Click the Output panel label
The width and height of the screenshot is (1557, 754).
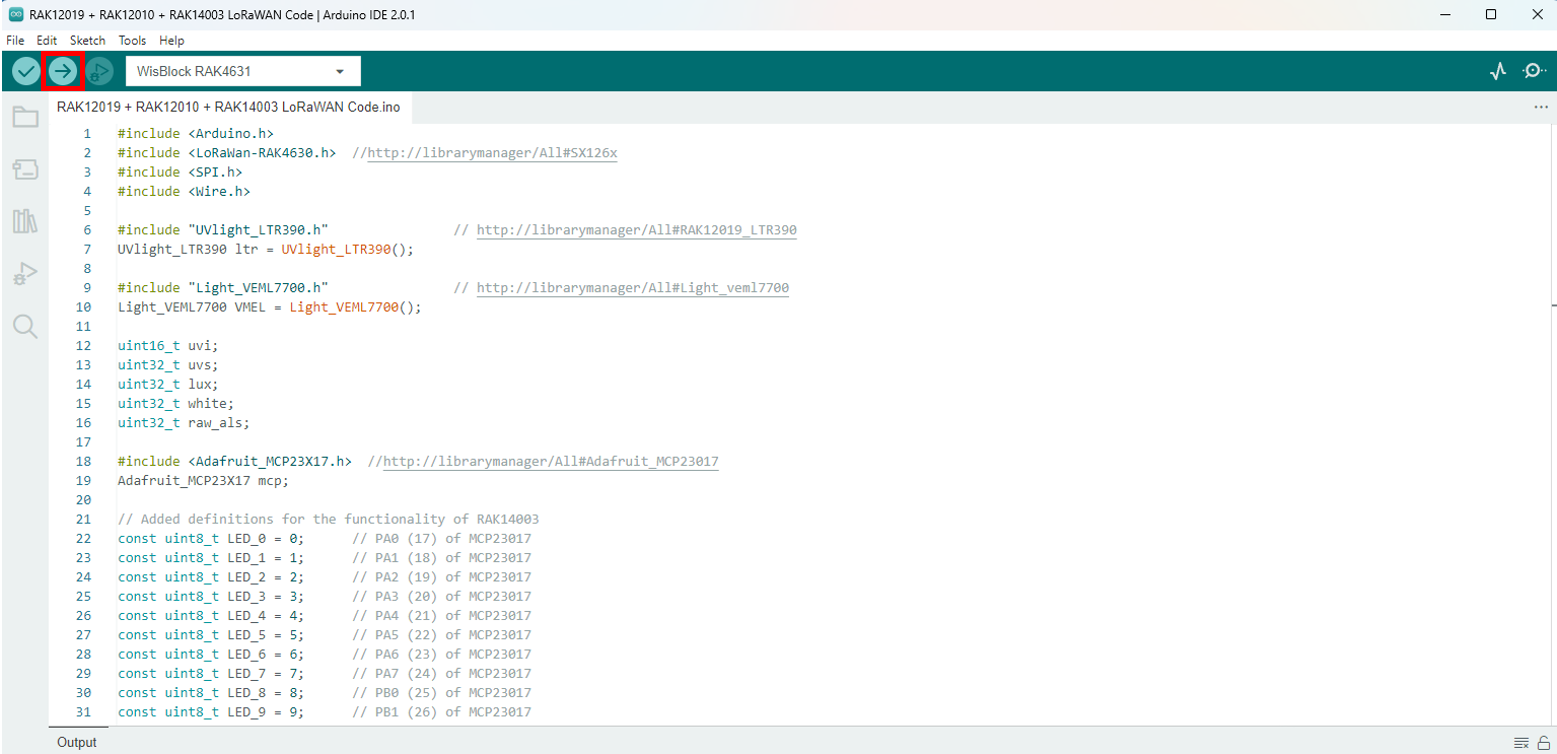pyautogui.click(x=77, y=742)
